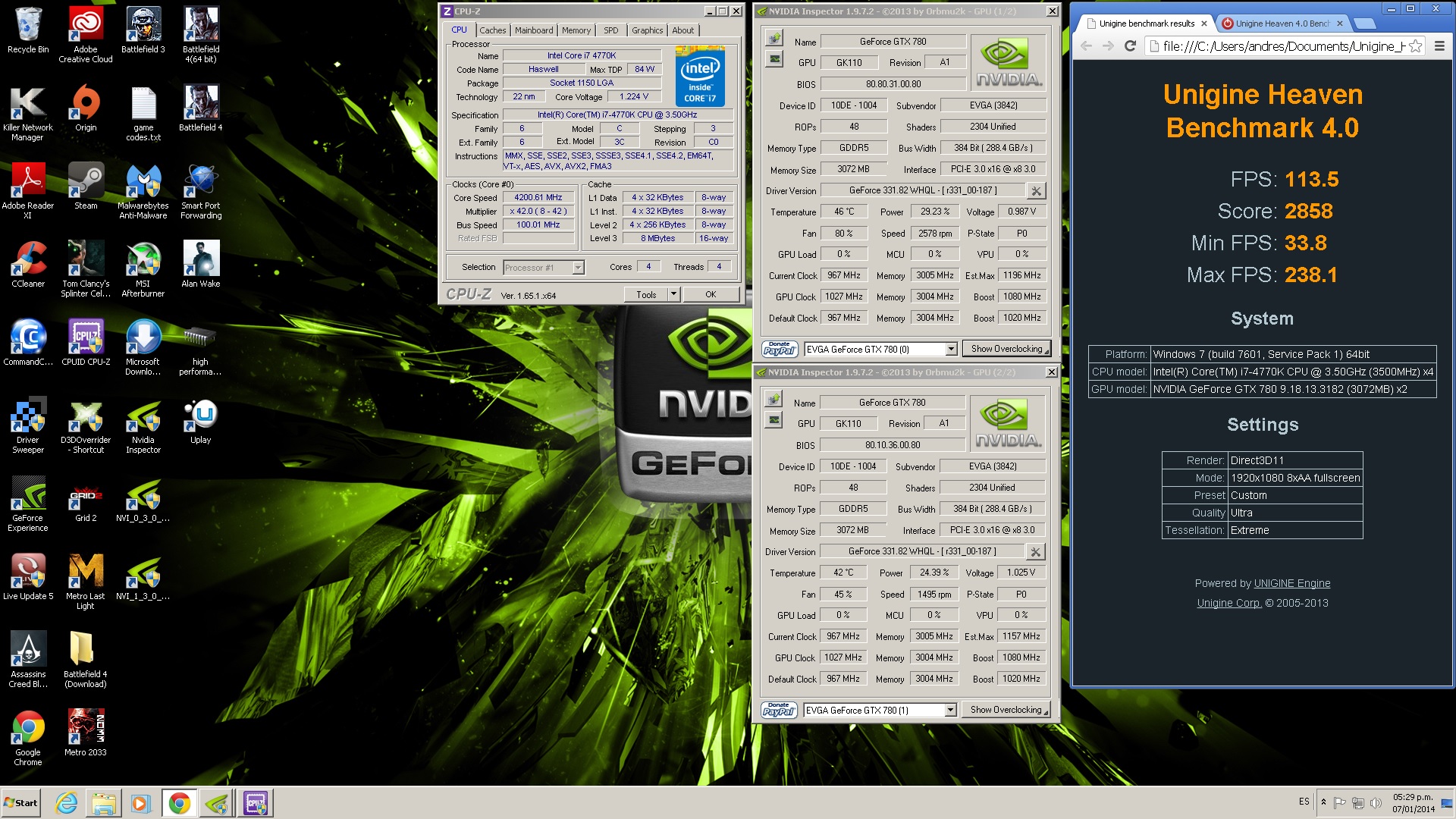The height and width of the screenshot is (819, 1456).
Task: Switch to Memory tab in CPU-Z
Action: coord(576,30)
